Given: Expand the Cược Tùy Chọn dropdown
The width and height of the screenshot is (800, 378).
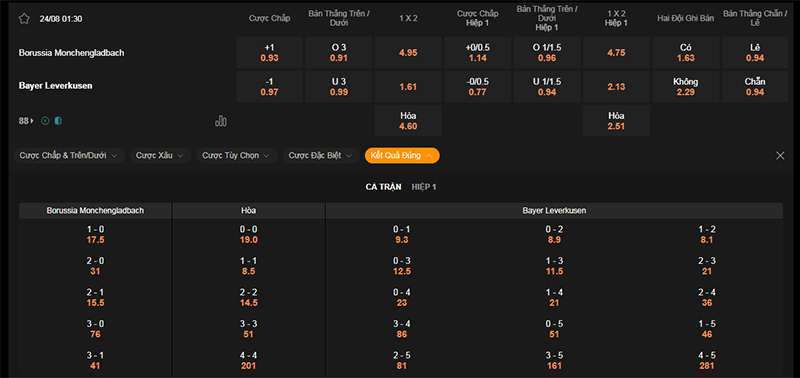Looking at the screenshot, I should (x=237, y=156).
